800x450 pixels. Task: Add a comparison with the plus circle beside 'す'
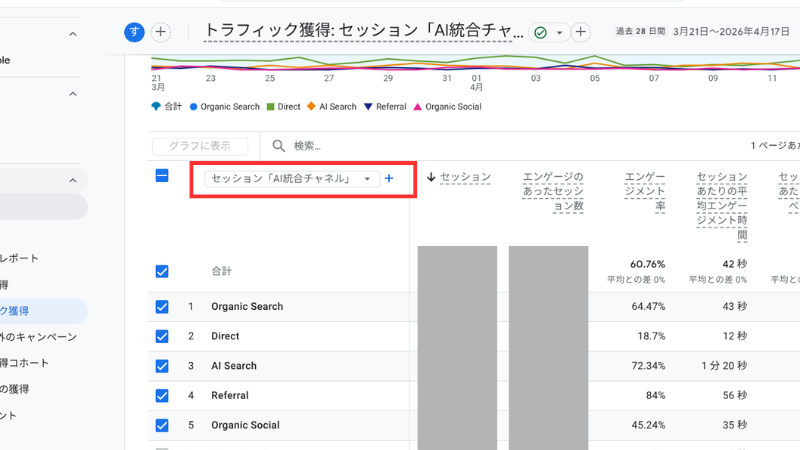click(x=161, y=32)
